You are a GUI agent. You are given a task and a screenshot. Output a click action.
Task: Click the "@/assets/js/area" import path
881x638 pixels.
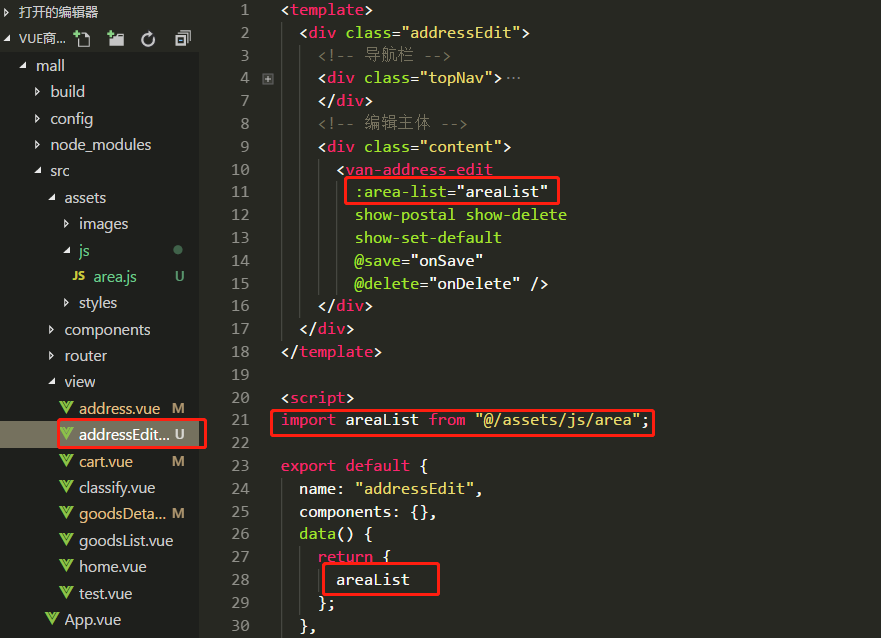tap(558, 420)
